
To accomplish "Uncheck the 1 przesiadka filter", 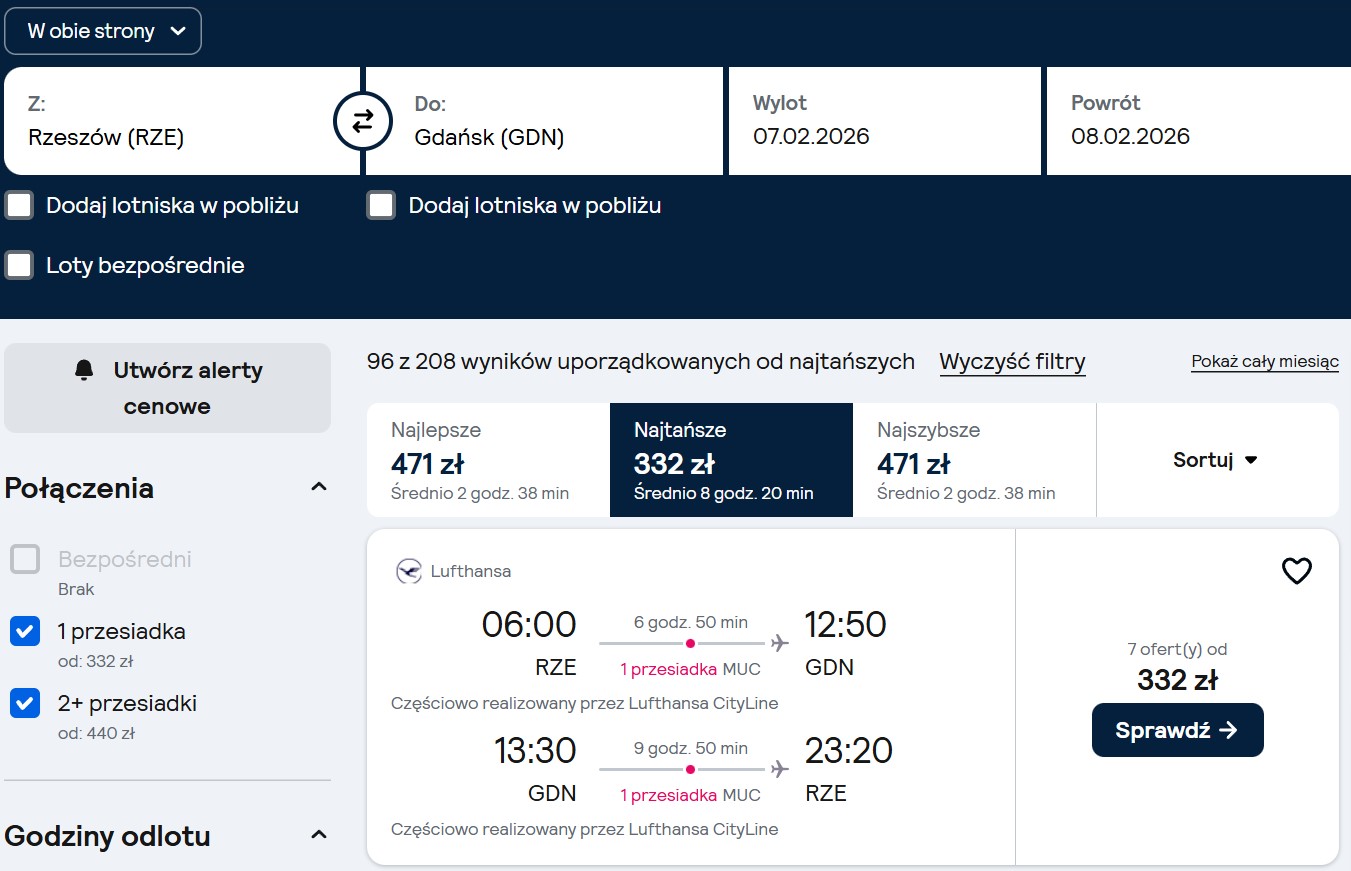I will tap(25, 631).
